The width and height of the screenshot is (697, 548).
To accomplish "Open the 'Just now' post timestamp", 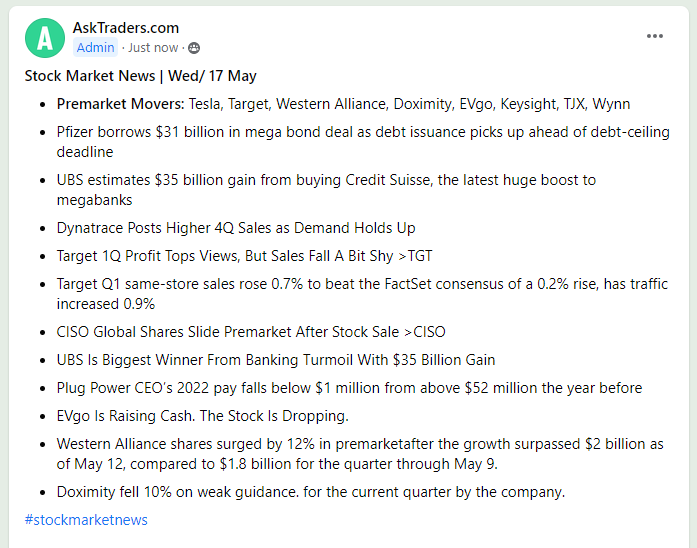I will (153, 47).
